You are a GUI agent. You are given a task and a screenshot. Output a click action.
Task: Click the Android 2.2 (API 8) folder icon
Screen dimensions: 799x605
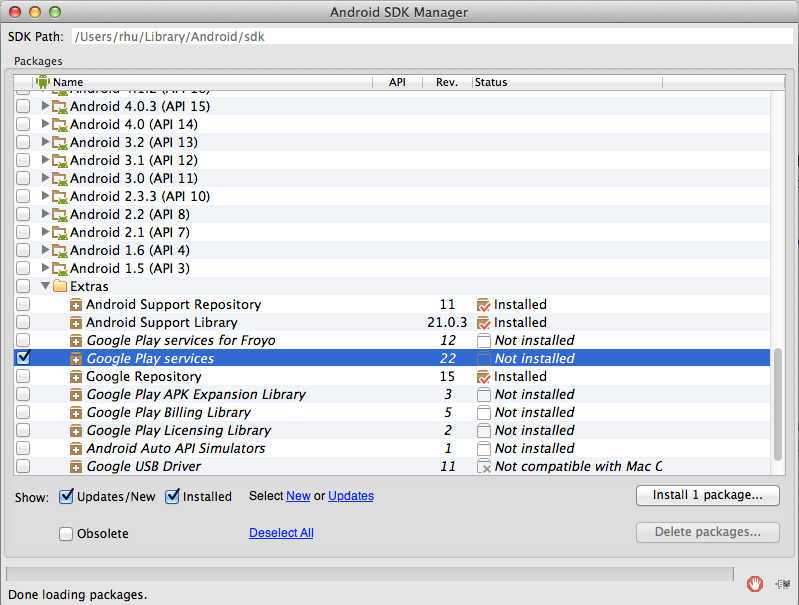click(60, 215)
